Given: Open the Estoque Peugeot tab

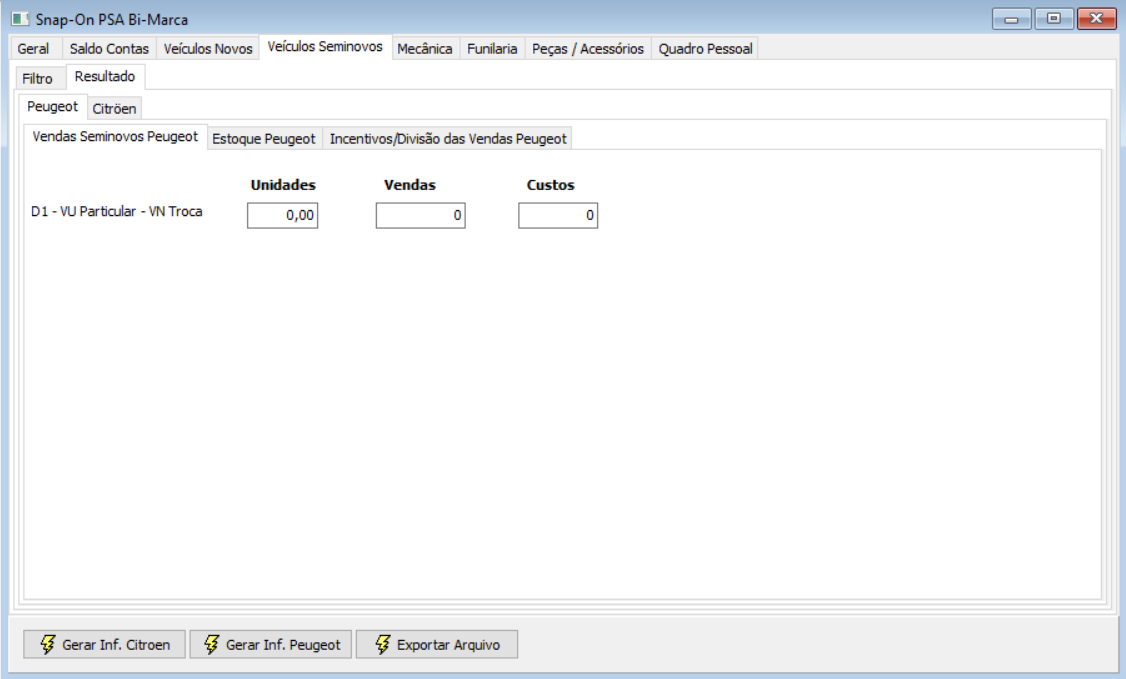Looking at the screenshot, I should pyautogui.click(x=264, y=139).
